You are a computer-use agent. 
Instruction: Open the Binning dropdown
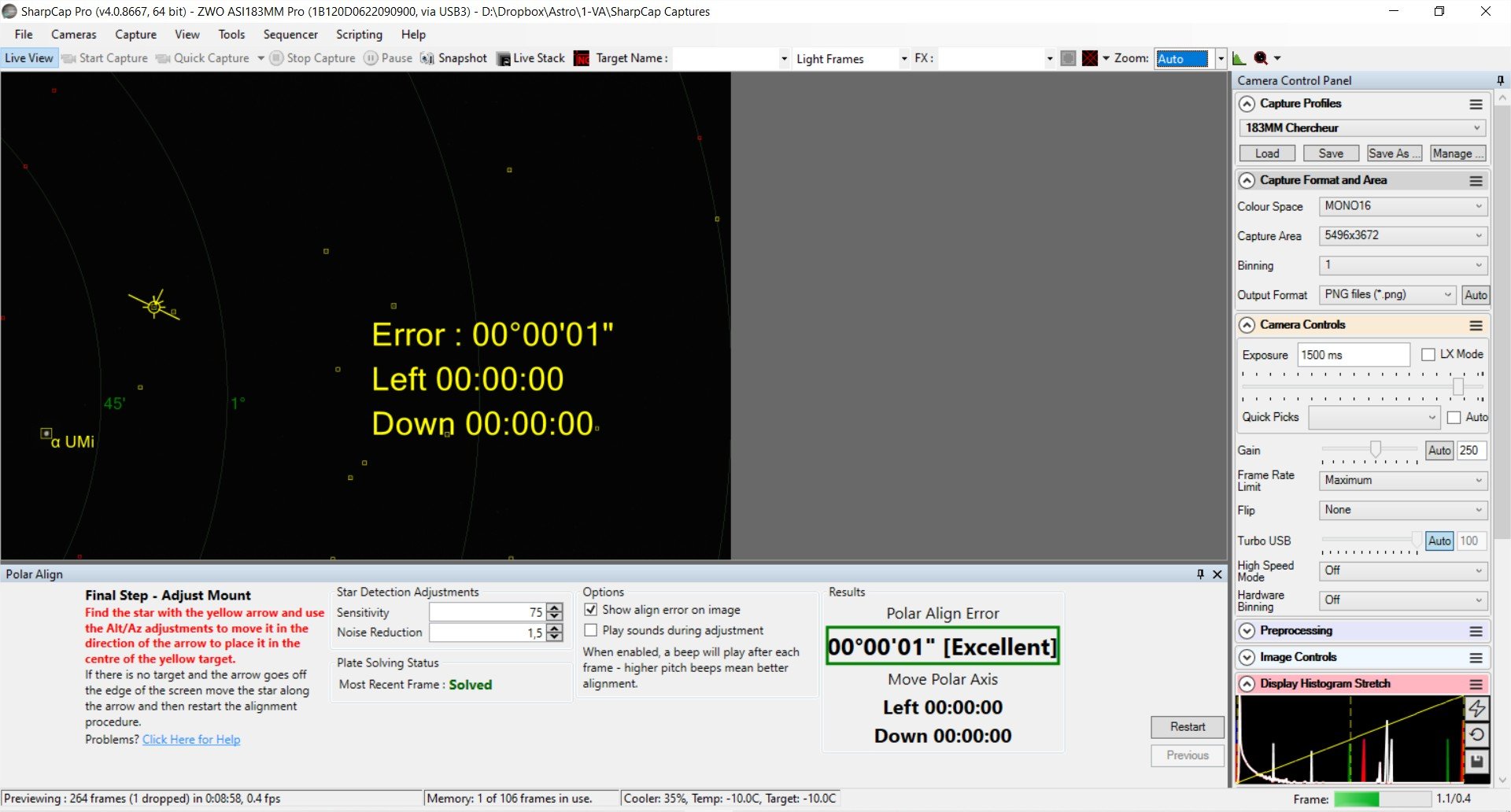1404,265
